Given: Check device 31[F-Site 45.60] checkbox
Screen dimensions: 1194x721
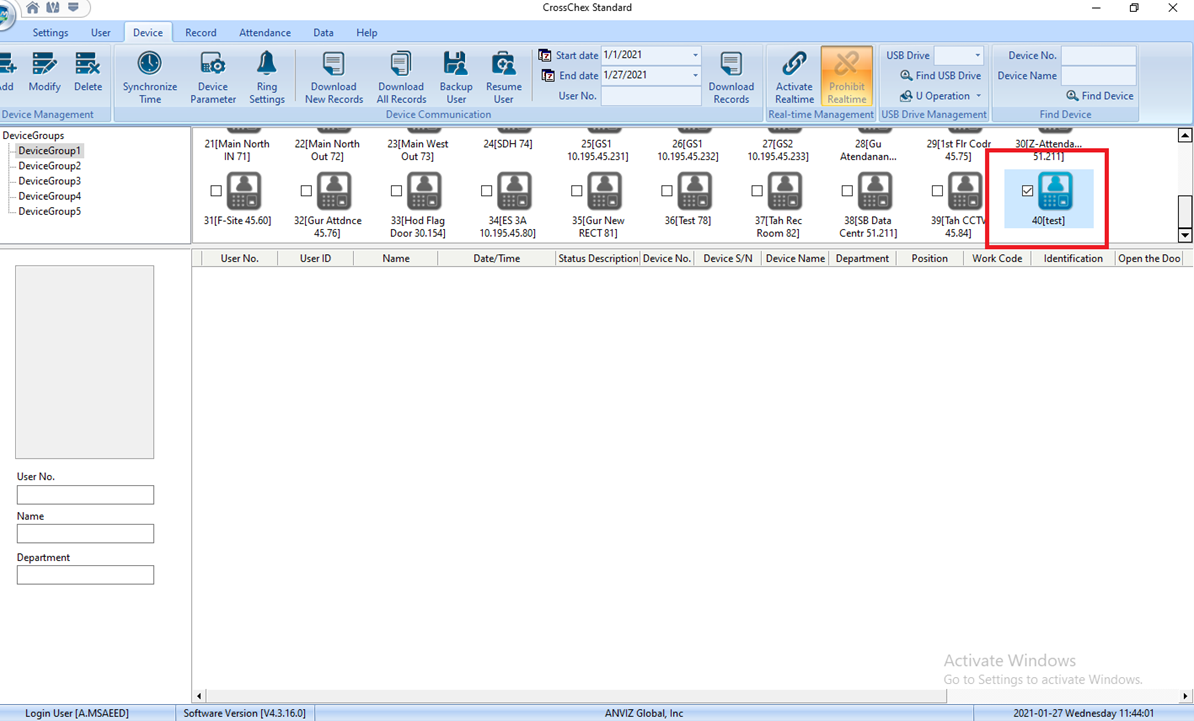Looking at the screenshot, I should (216, 191).
